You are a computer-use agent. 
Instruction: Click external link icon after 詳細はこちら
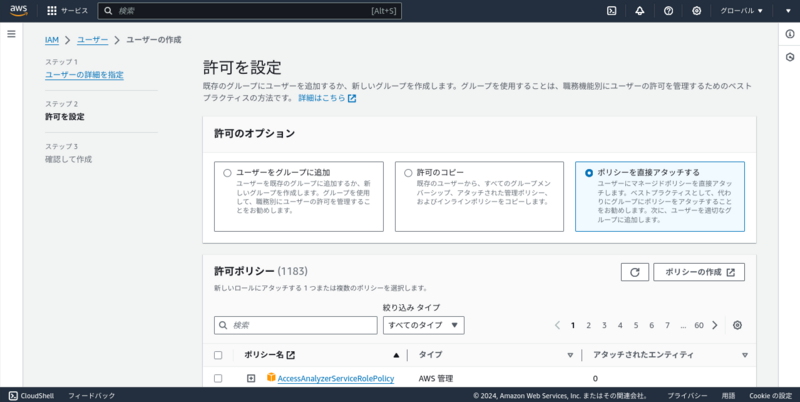(352, 98)
